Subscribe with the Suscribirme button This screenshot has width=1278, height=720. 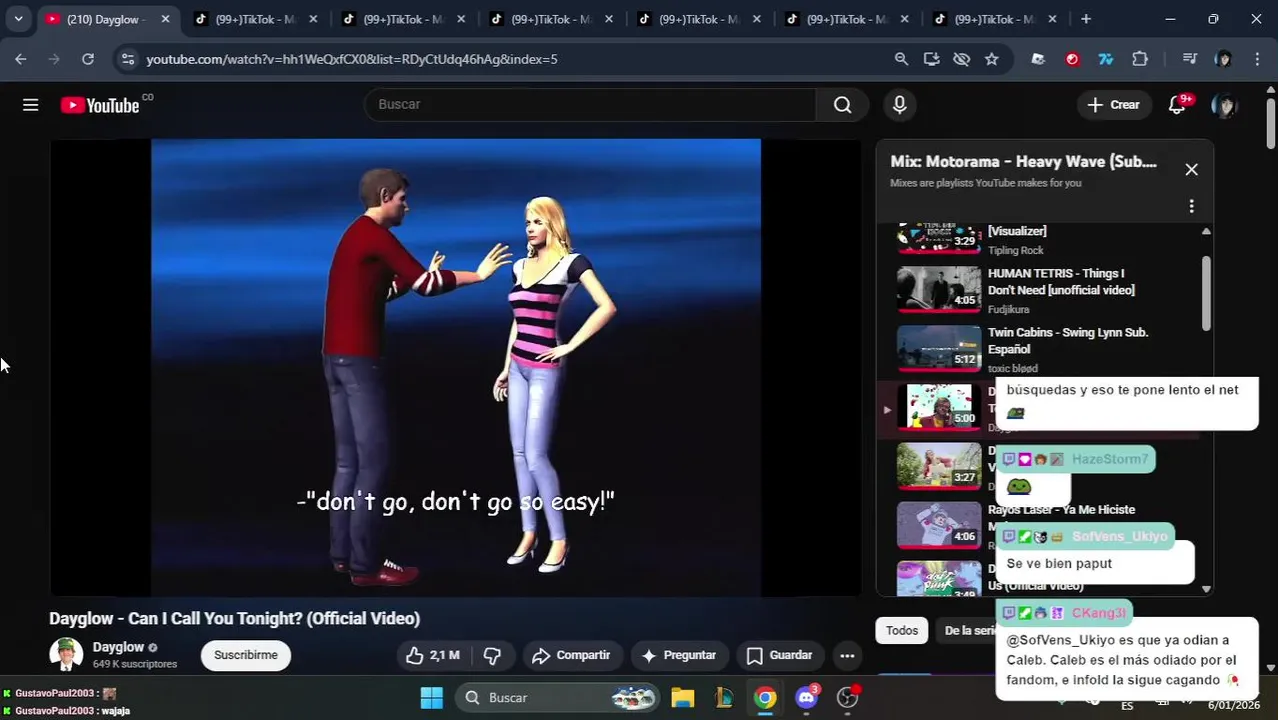[246, 656]
